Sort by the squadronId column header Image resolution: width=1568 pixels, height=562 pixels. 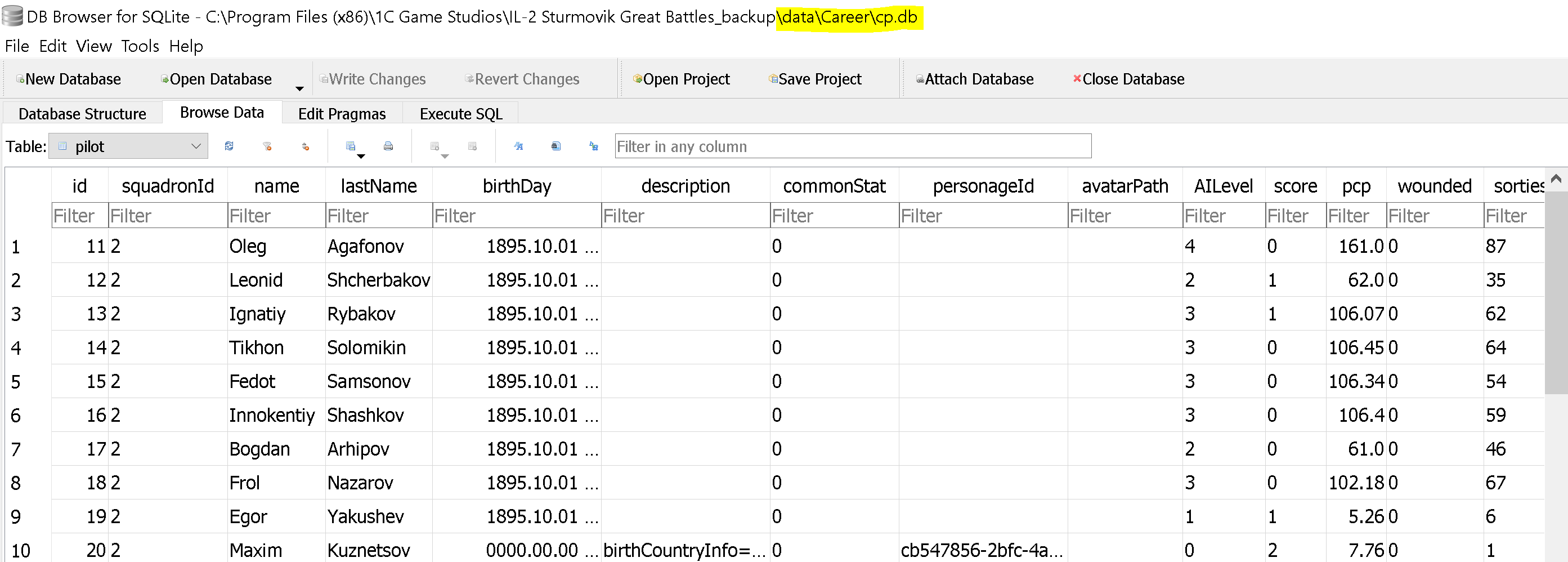tap(168, 186)
